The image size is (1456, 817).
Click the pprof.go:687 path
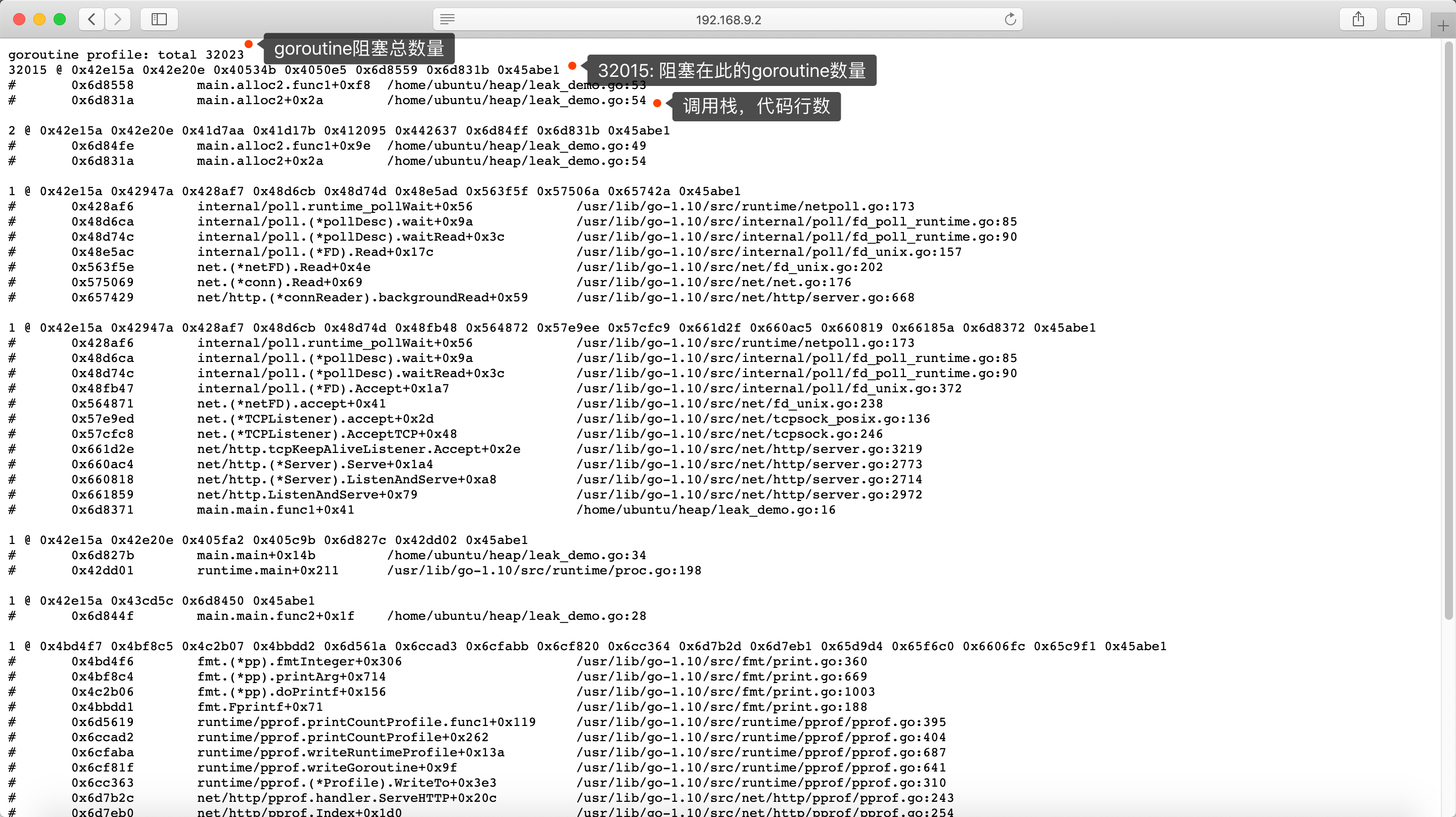(761, 753)
